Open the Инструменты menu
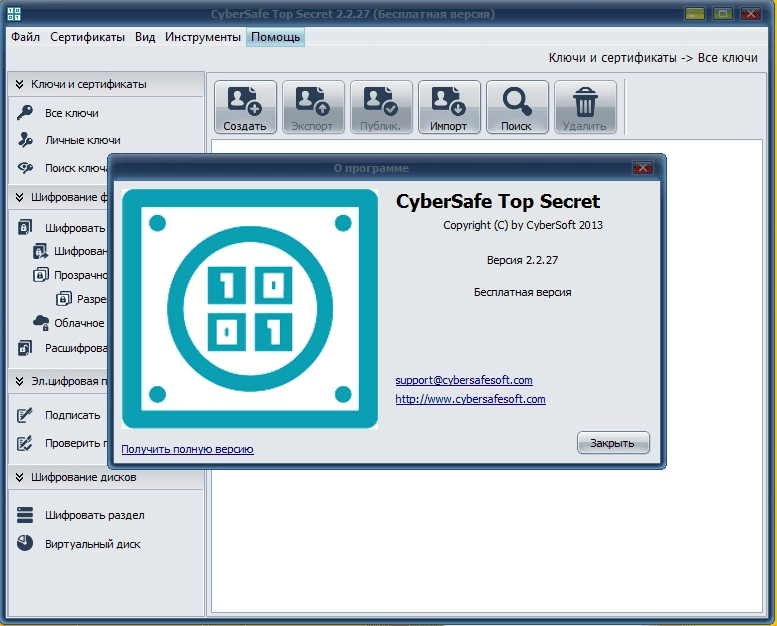 (x=203, y=37)
